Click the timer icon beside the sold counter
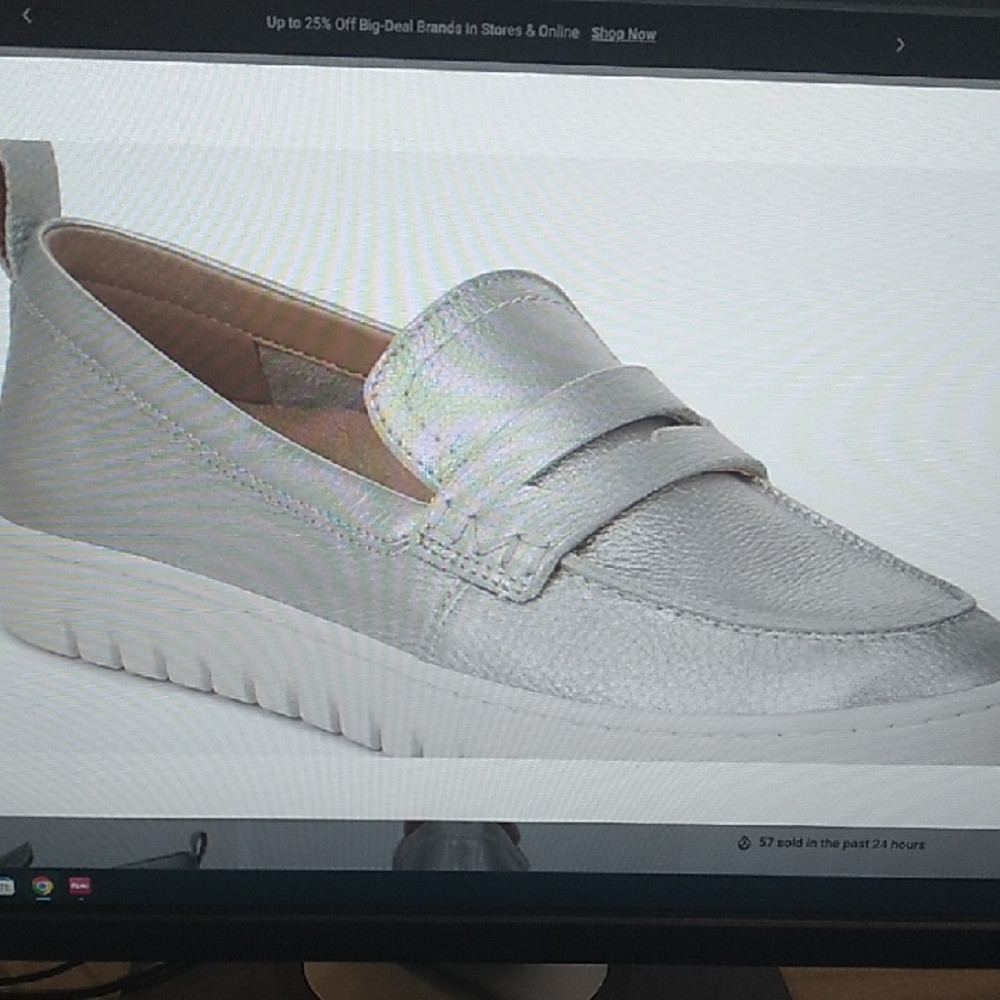This screenshot has width=1000, height=1000. (x=742, y=843)
